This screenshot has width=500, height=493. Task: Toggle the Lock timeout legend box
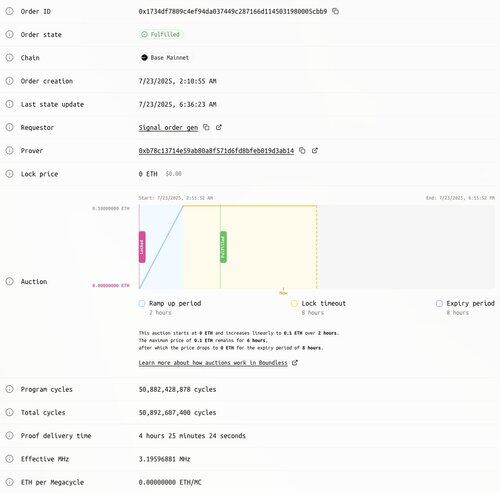tap(294, 303)
